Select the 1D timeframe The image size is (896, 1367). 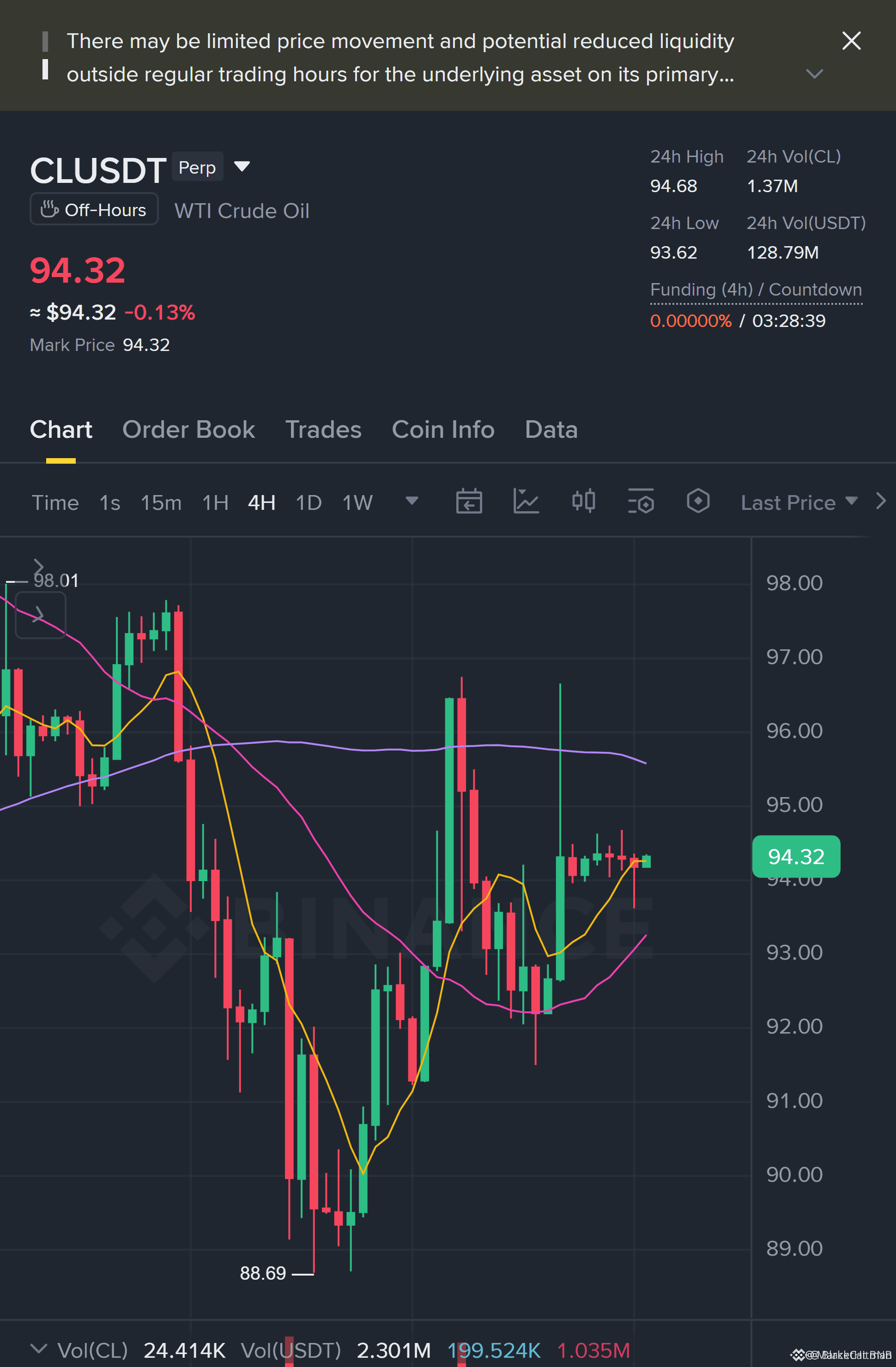click(309, 502)
